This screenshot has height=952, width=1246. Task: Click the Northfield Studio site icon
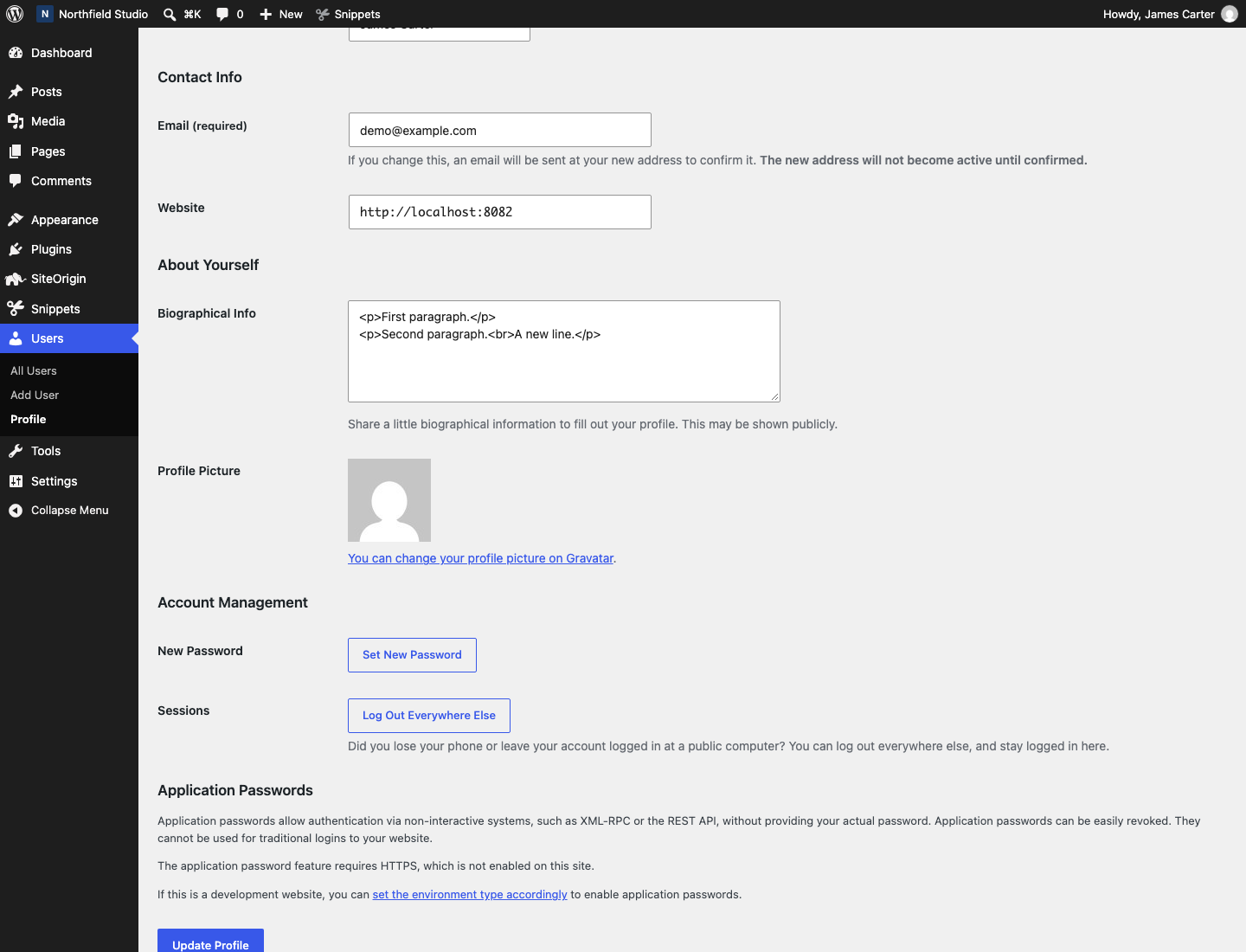[45, 14]
